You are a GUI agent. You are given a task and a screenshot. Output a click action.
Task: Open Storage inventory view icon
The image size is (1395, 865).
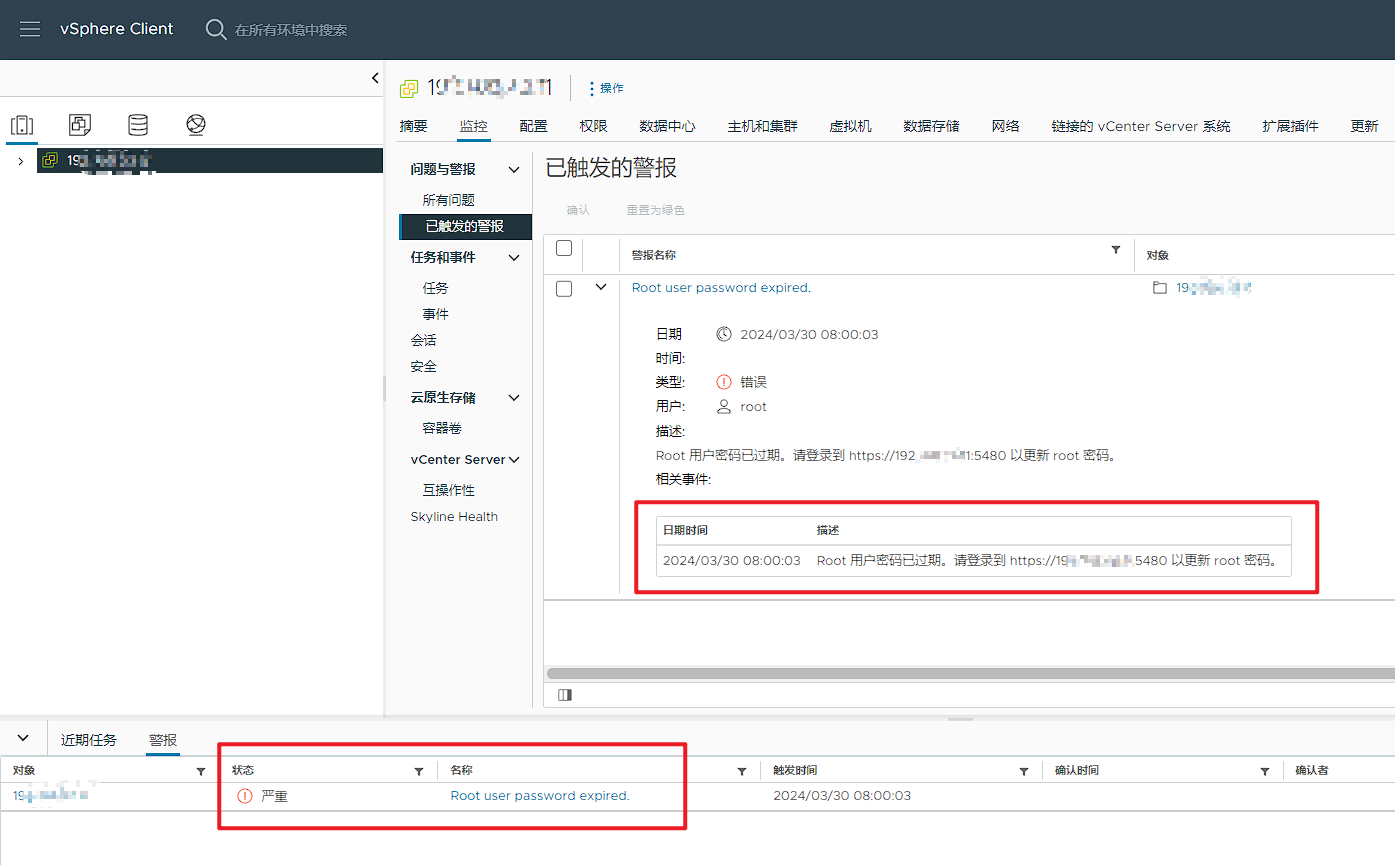click(x=138, y=125)
